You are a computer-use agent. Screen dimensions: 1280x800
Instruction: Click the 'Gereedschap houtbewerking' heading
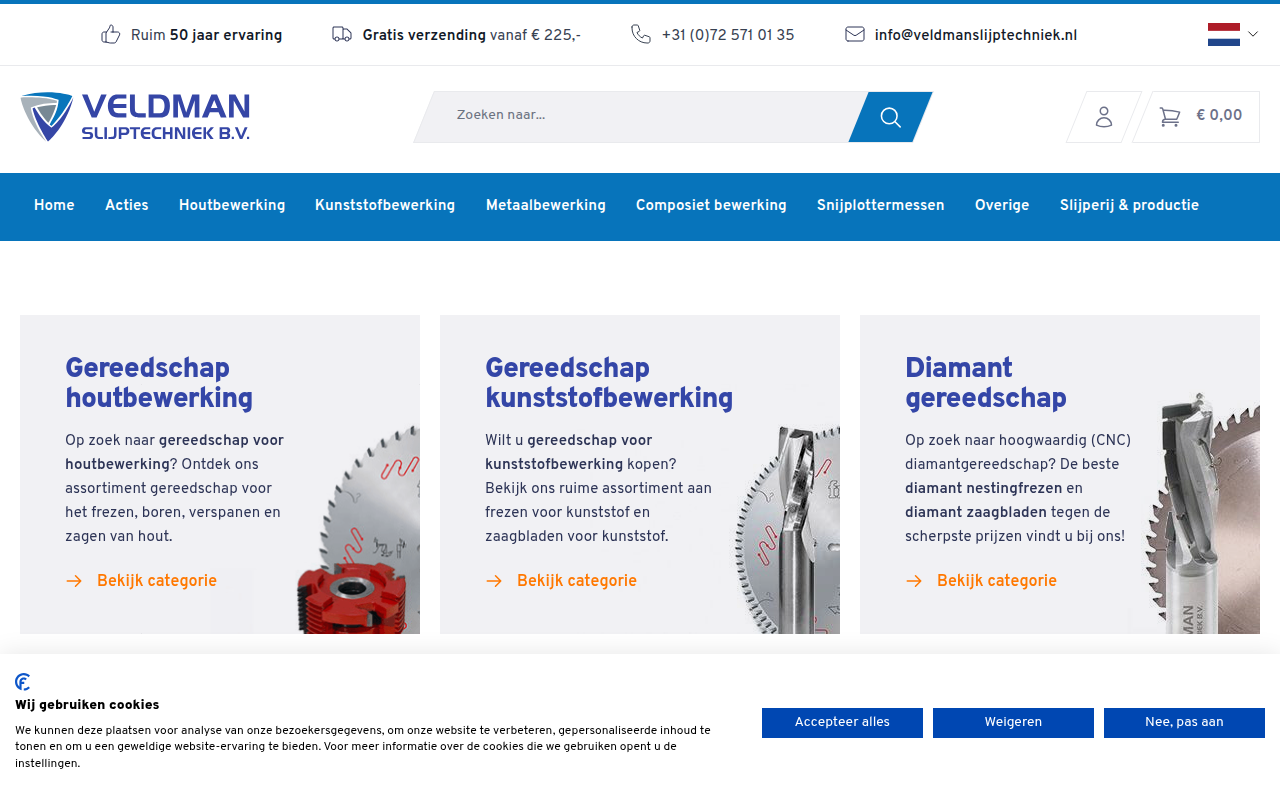pos(159,383)
